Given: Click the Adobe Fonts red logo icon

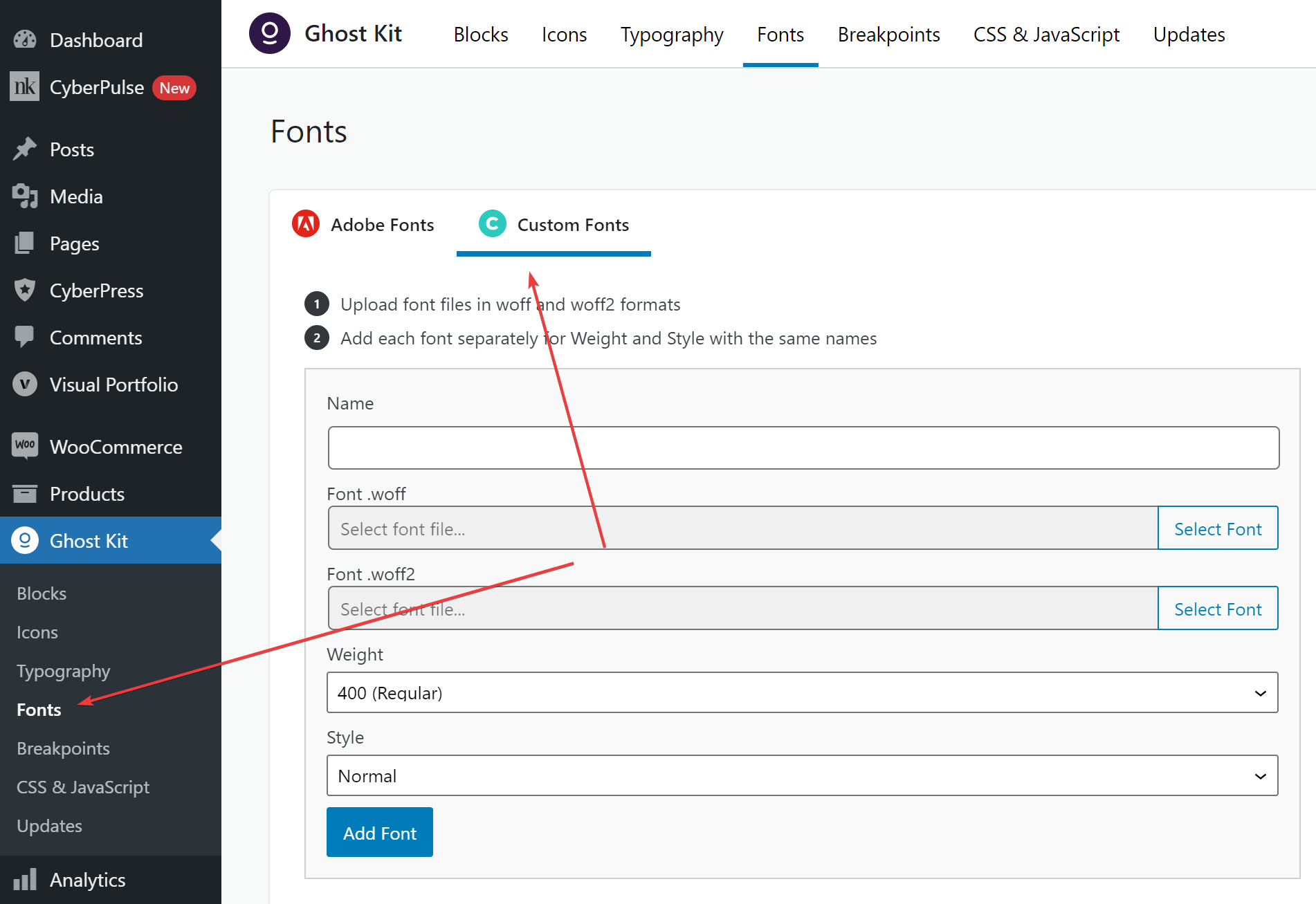Looking at the screenshot, I should 306,224.
